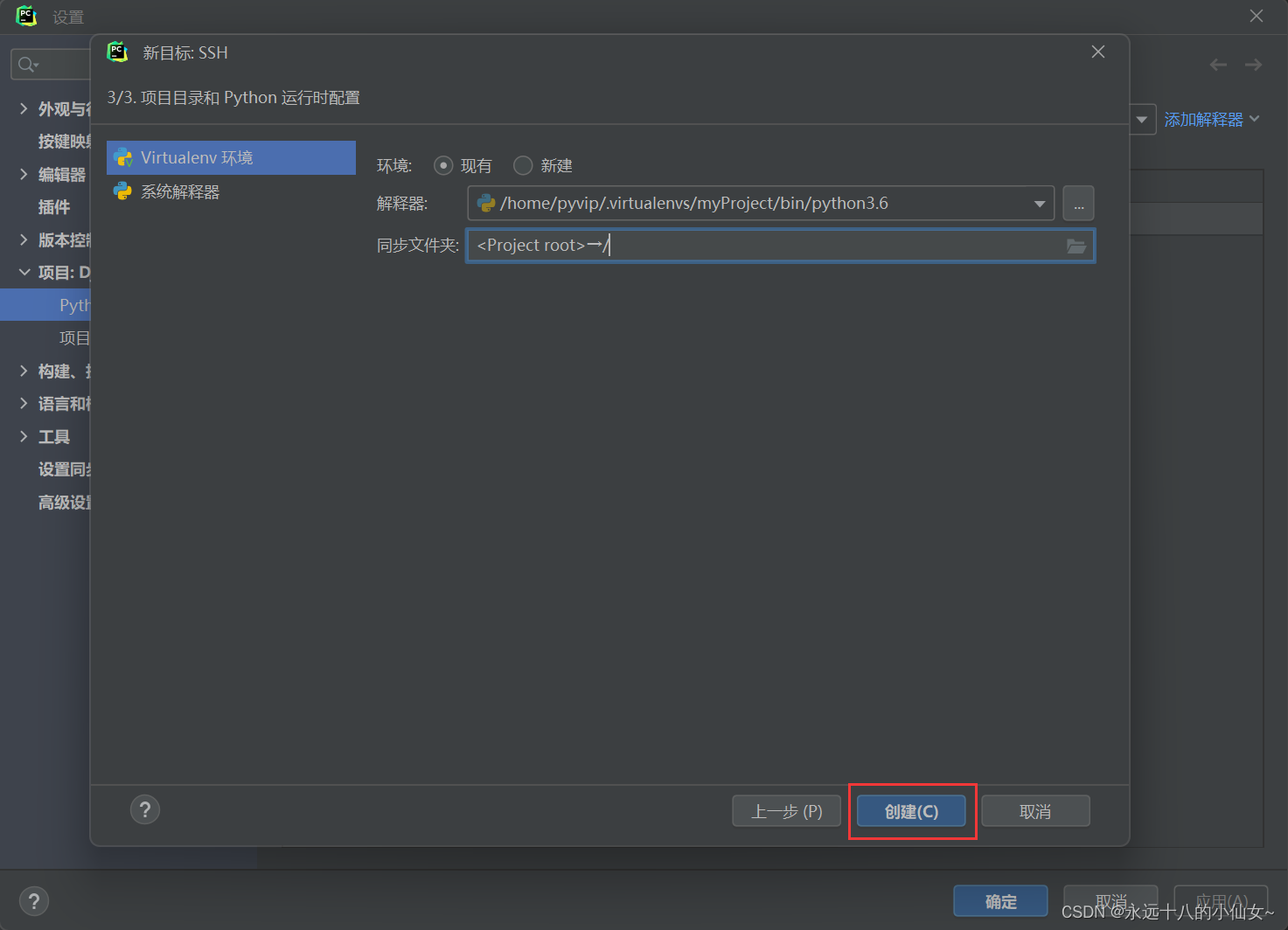Click the 系统解释器 python icon
Screen dimensions: 1288x930
[x=122, y=191]
